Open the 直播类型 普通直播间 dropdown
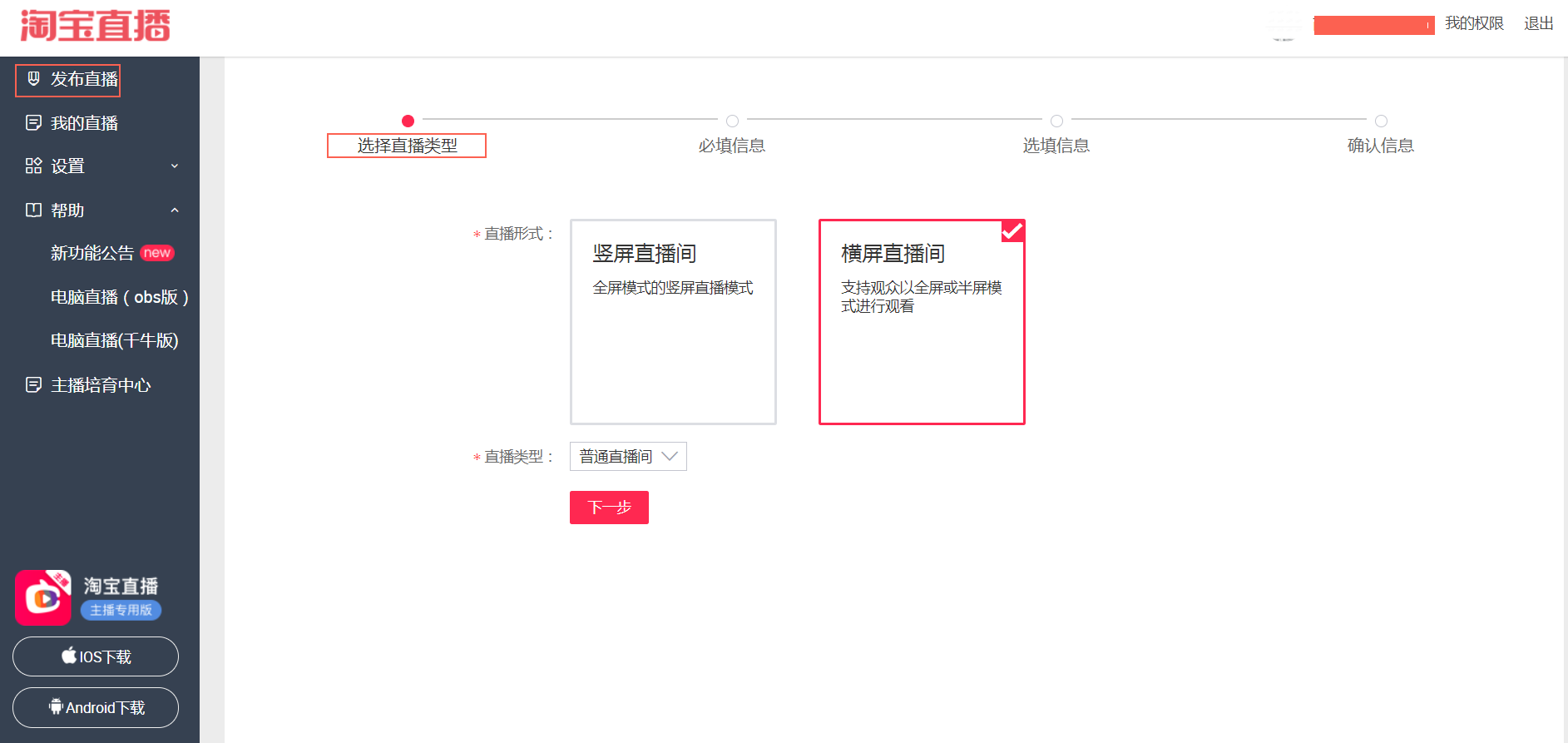This screenshot has width=1568, height=743. pyautogui.click(x=628, y=457)
